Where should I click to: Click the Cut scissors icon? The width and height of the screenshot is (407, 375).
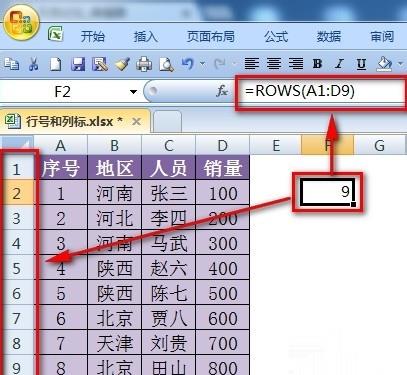33,63
